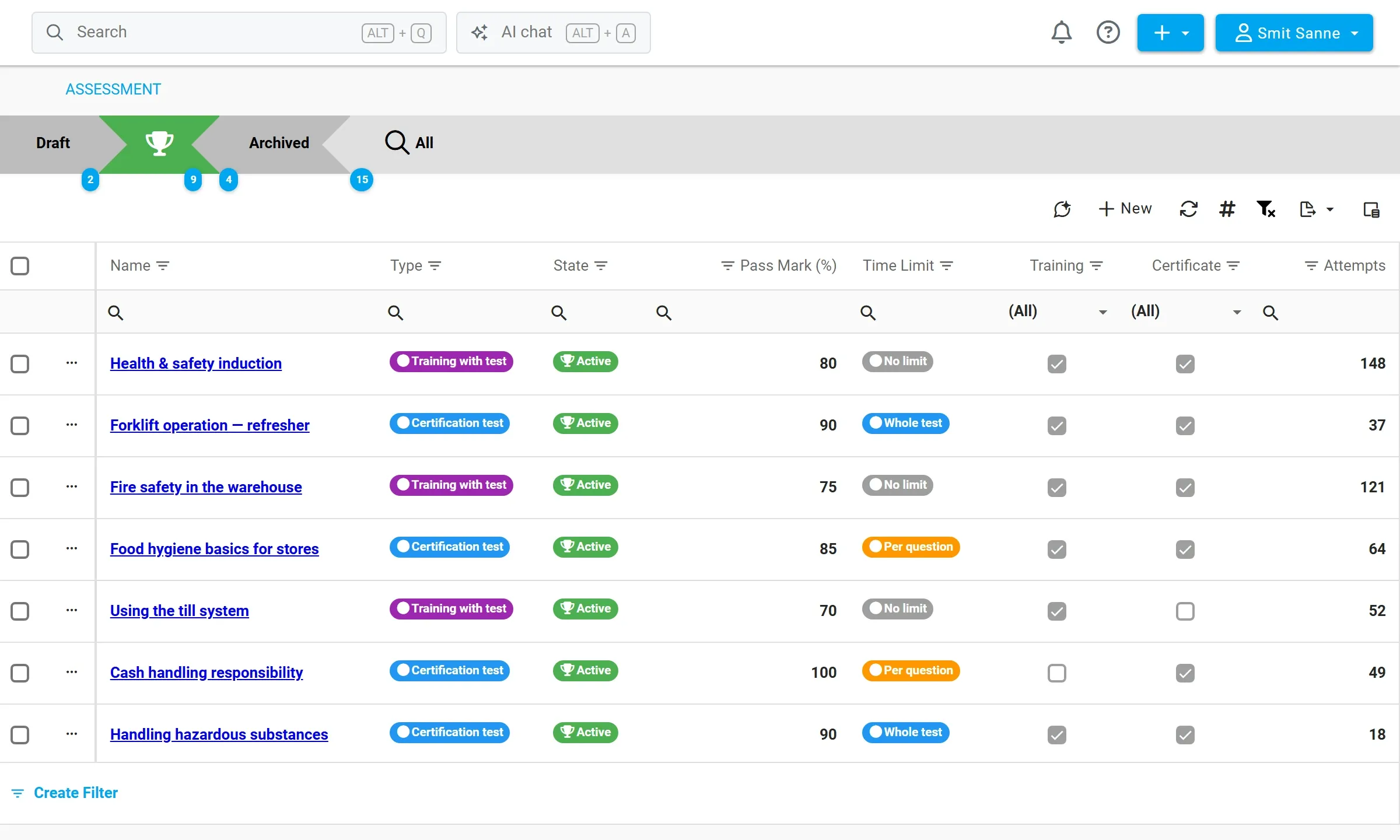Toggle the select-all checkbox in header
Screen dimensions: 1400x840
point(20,266)
